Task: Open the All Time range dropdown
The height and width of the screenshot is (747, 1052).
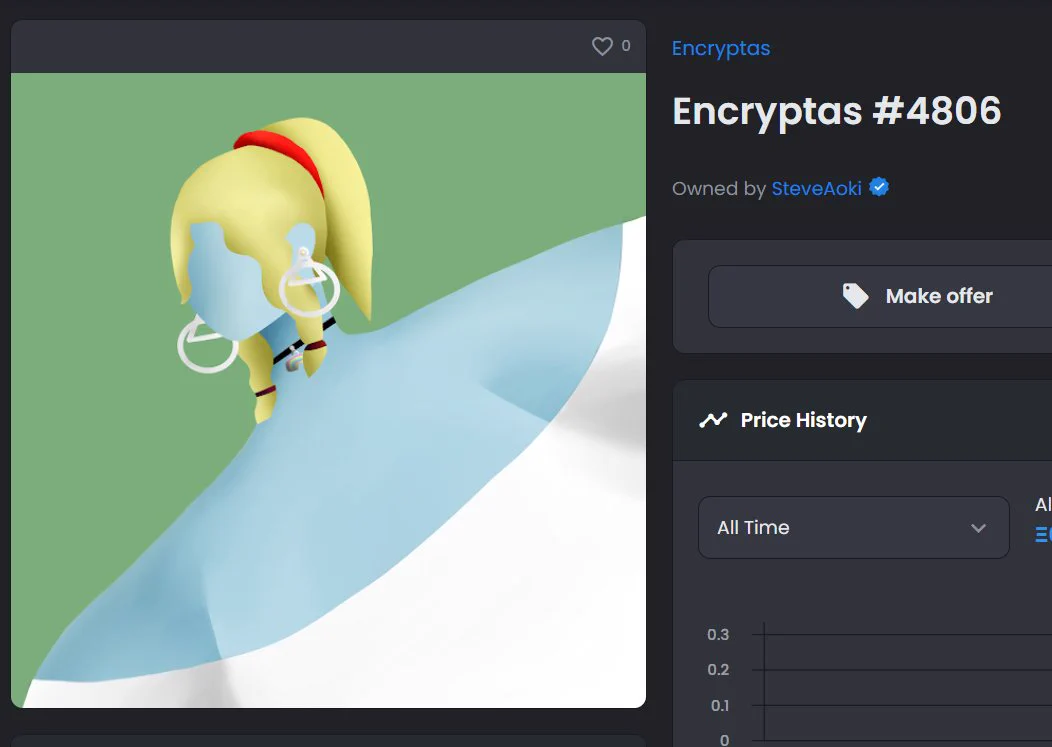Action: click(853, 528)
